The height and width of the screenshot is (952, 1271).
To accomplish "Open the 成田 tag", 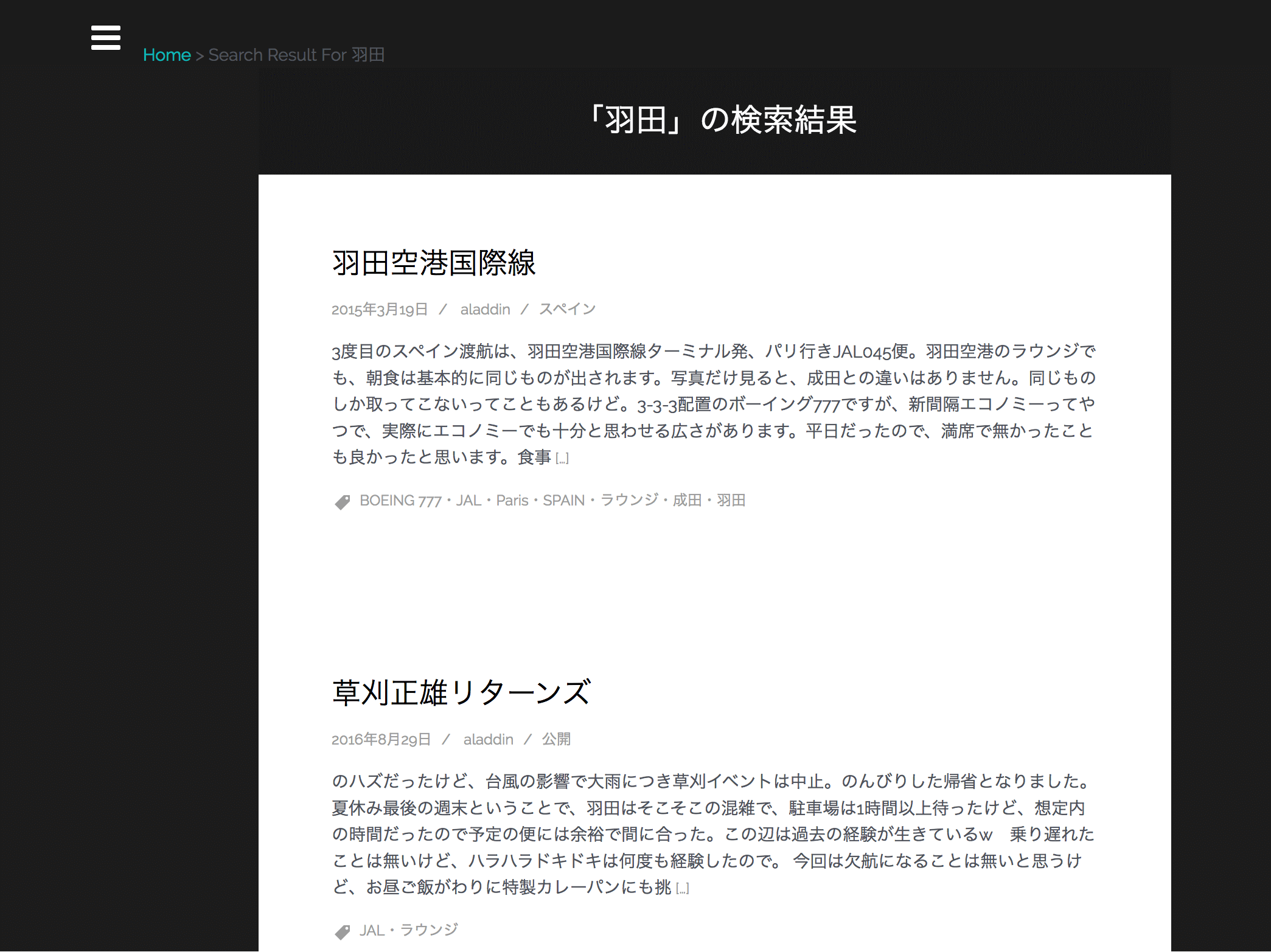I will tap(687, 501).
